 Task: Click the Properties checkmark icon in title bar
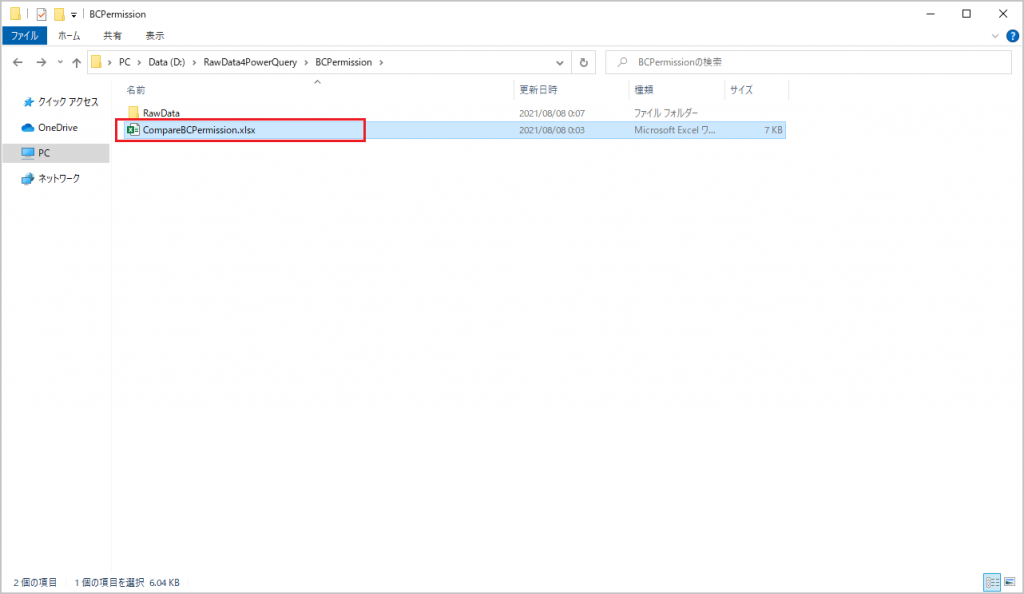[41, 15]
